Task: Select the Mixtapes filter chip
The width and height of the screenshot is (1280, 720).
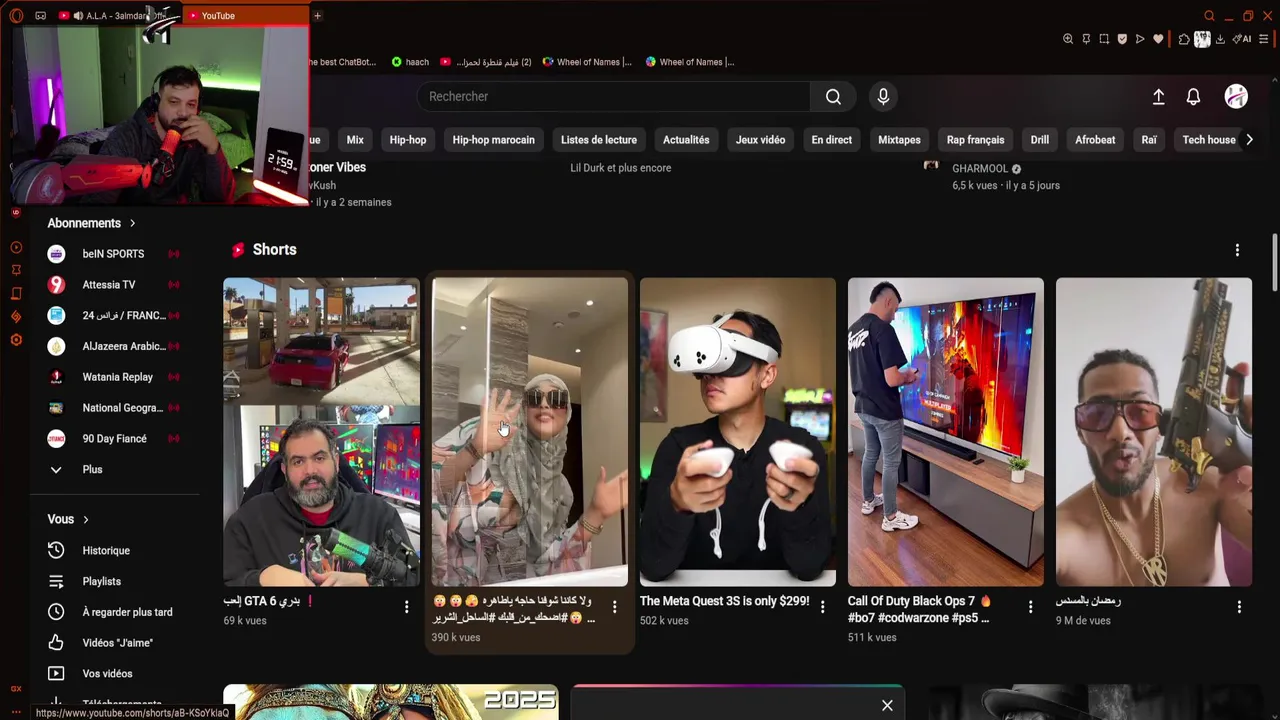Action: pyautogui.click(x=899, y=140)
